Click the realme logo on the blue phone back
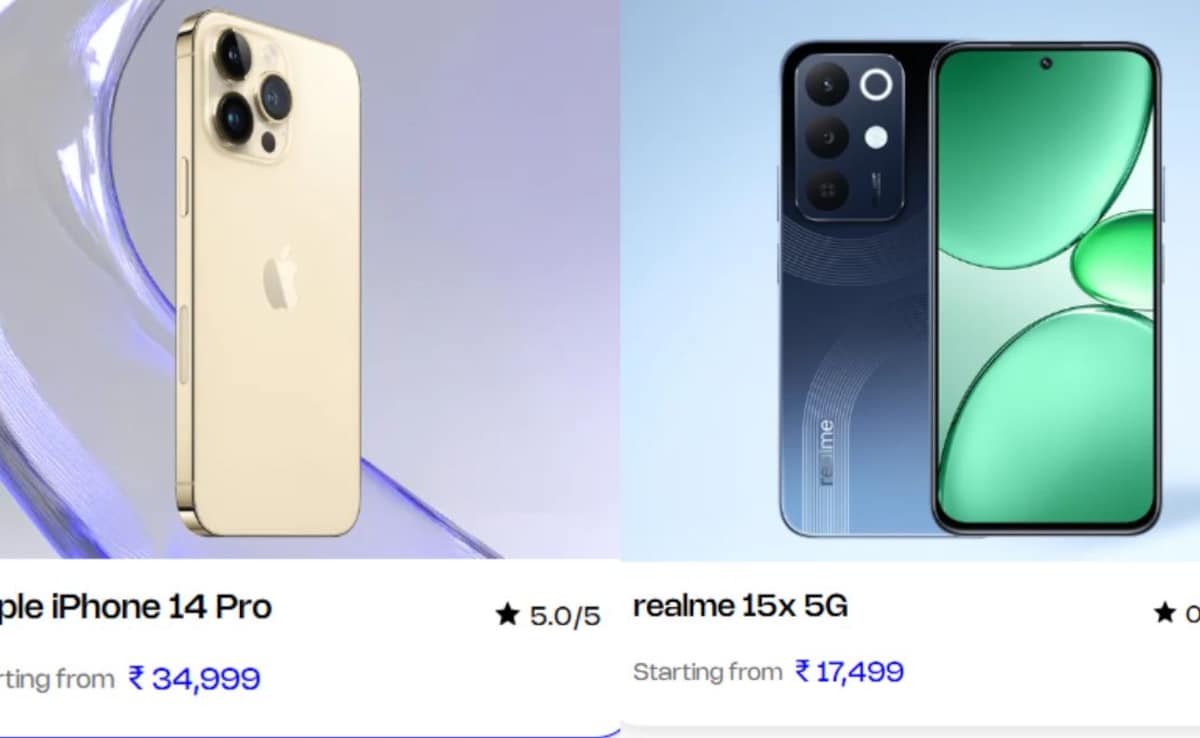This screenshot has width=1200, height=738. click(826, 453)
